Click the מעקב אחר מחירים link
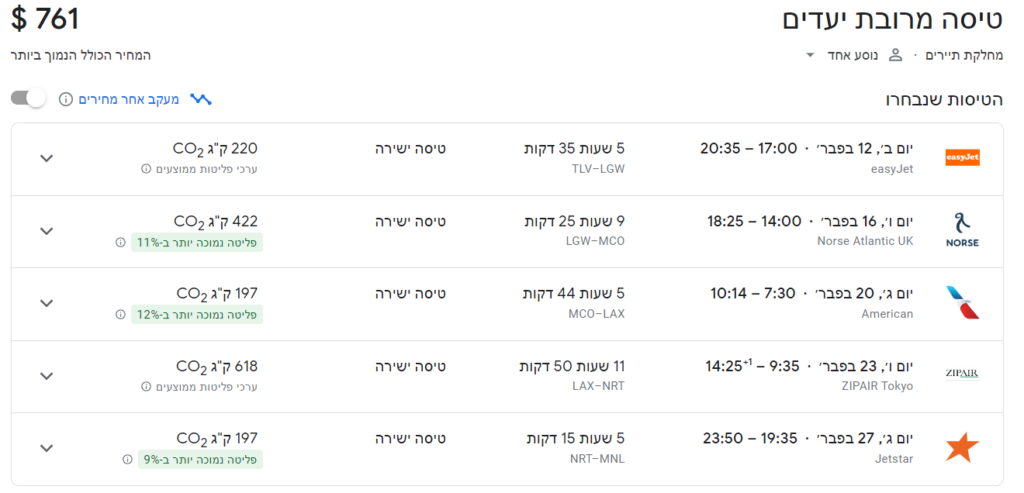 129,99
